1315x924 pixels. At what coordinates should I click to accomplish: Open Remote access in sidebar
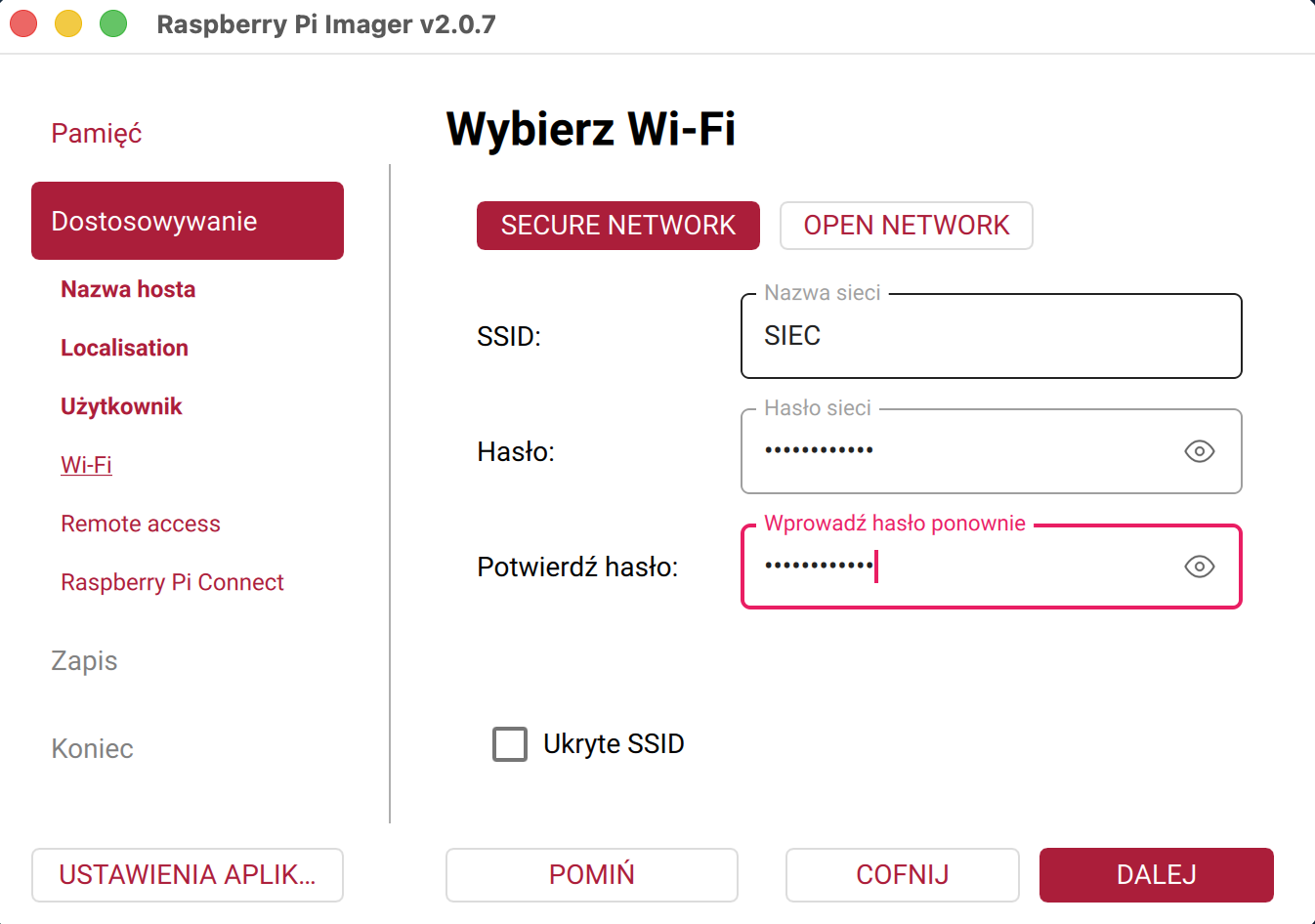(x=141, y=524)
